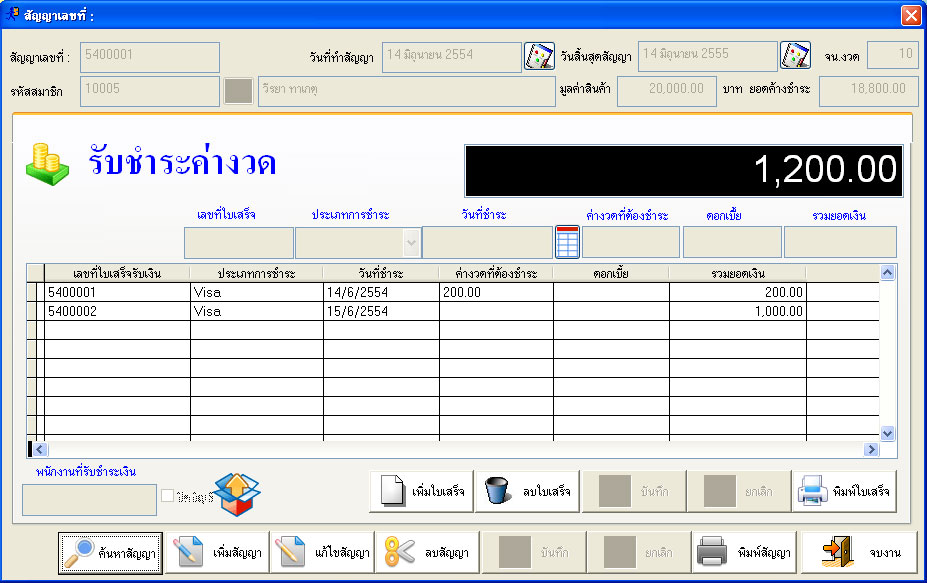Viewport: 927px width, 583px height.
Task: Select receipt row 5400002 in the table
Action: pos(117,311)
